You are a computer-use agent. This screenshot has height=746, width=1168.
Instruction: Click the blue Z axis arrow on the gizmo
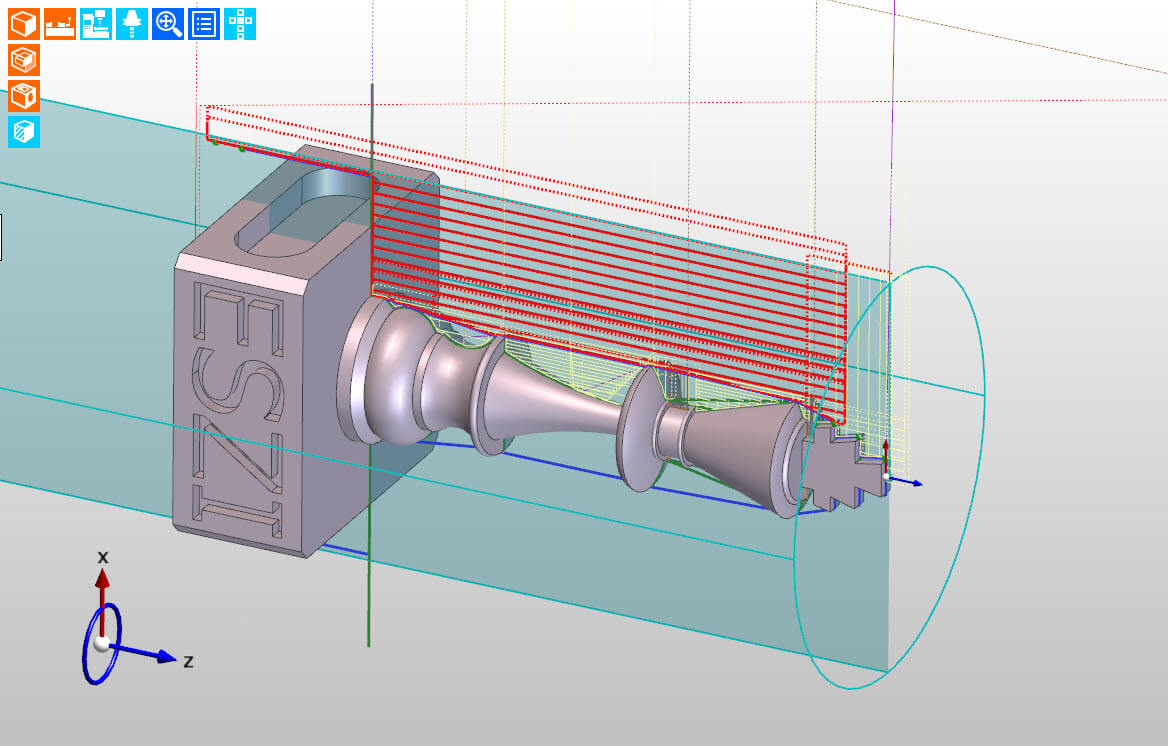coord(160,656)
